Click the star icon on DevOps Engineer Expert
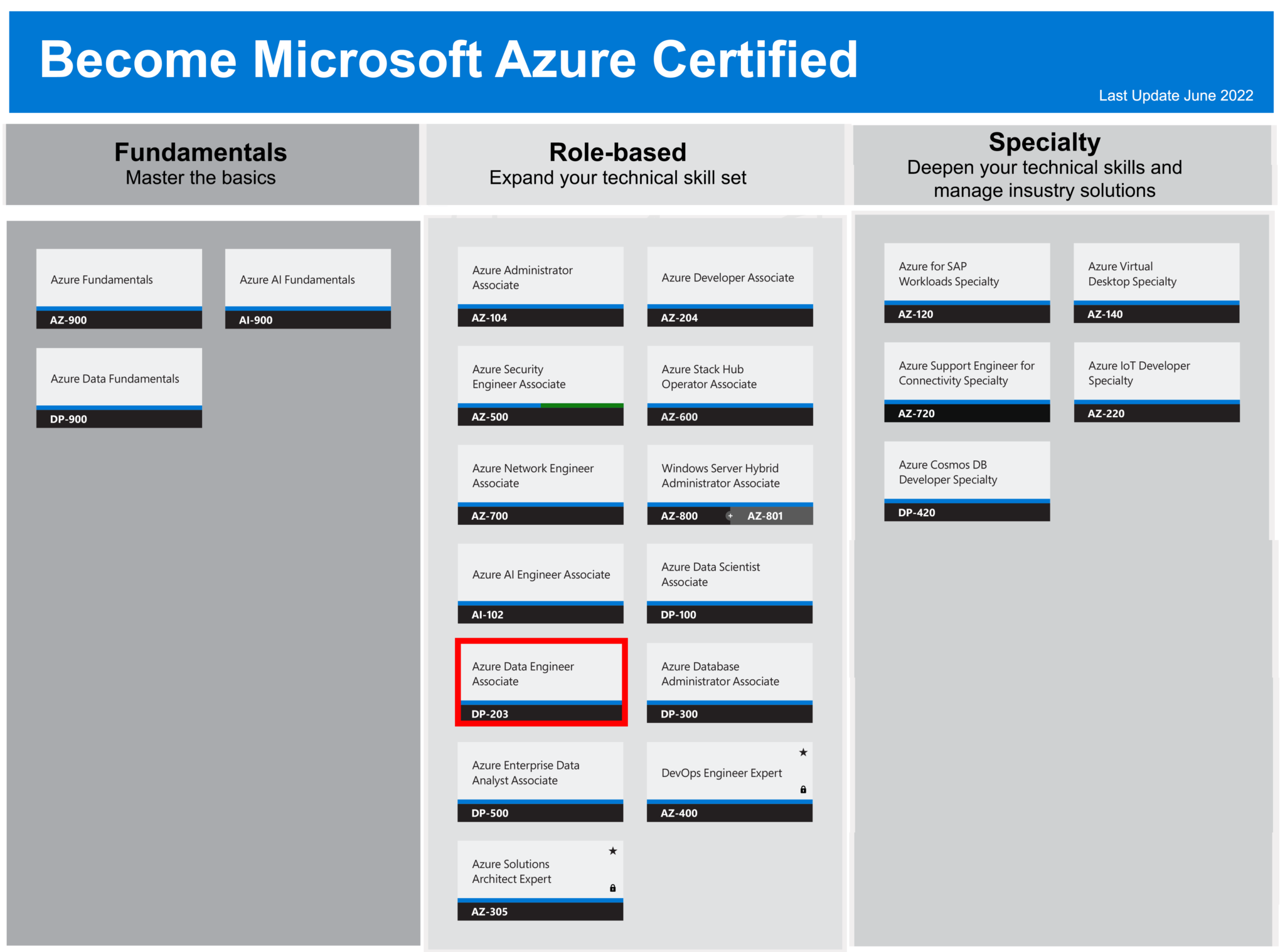1285x952 pixels. (802, 752)
